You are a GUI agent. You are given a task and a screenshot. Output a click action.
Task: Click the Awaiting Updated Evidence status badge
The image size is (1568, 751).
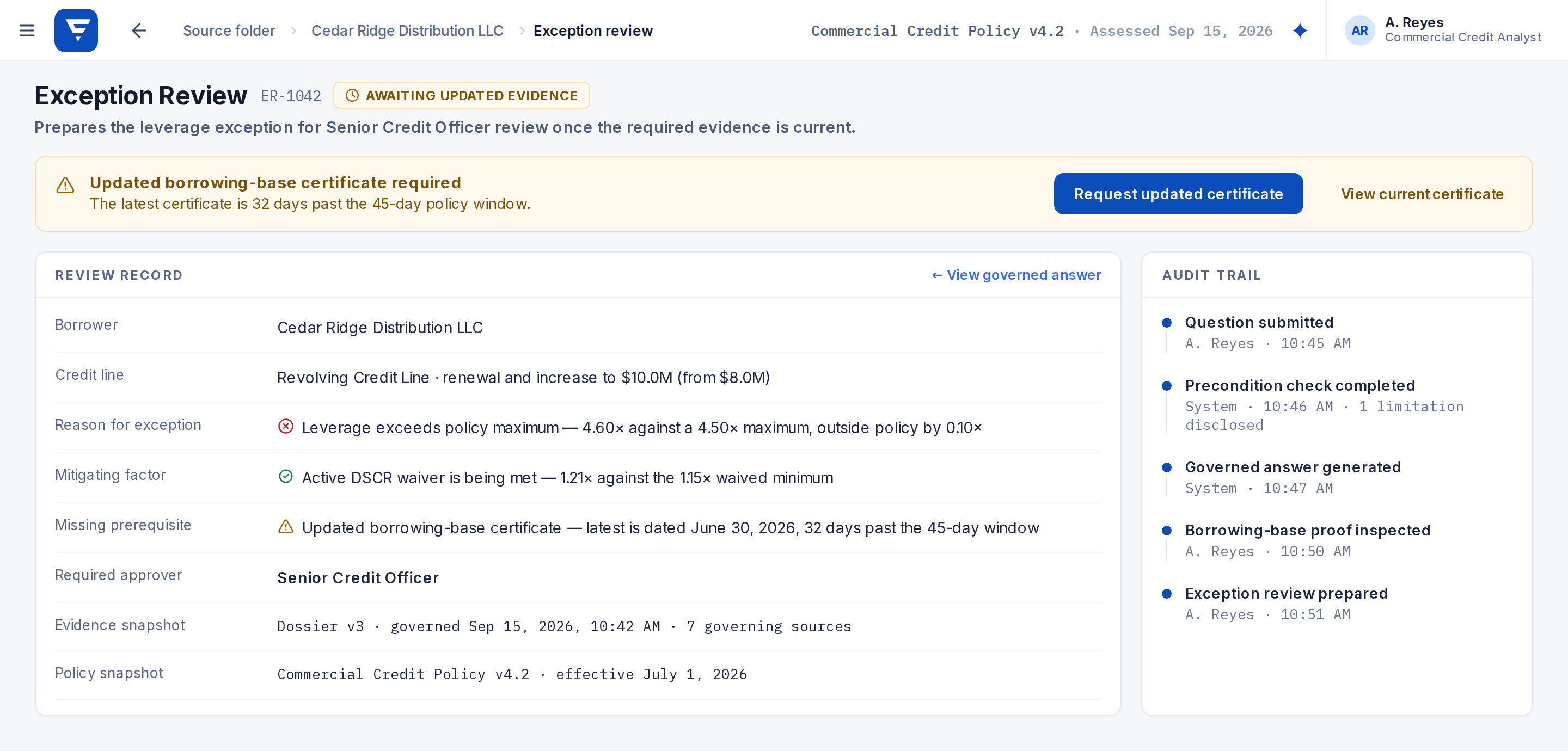tap(461, 96)
